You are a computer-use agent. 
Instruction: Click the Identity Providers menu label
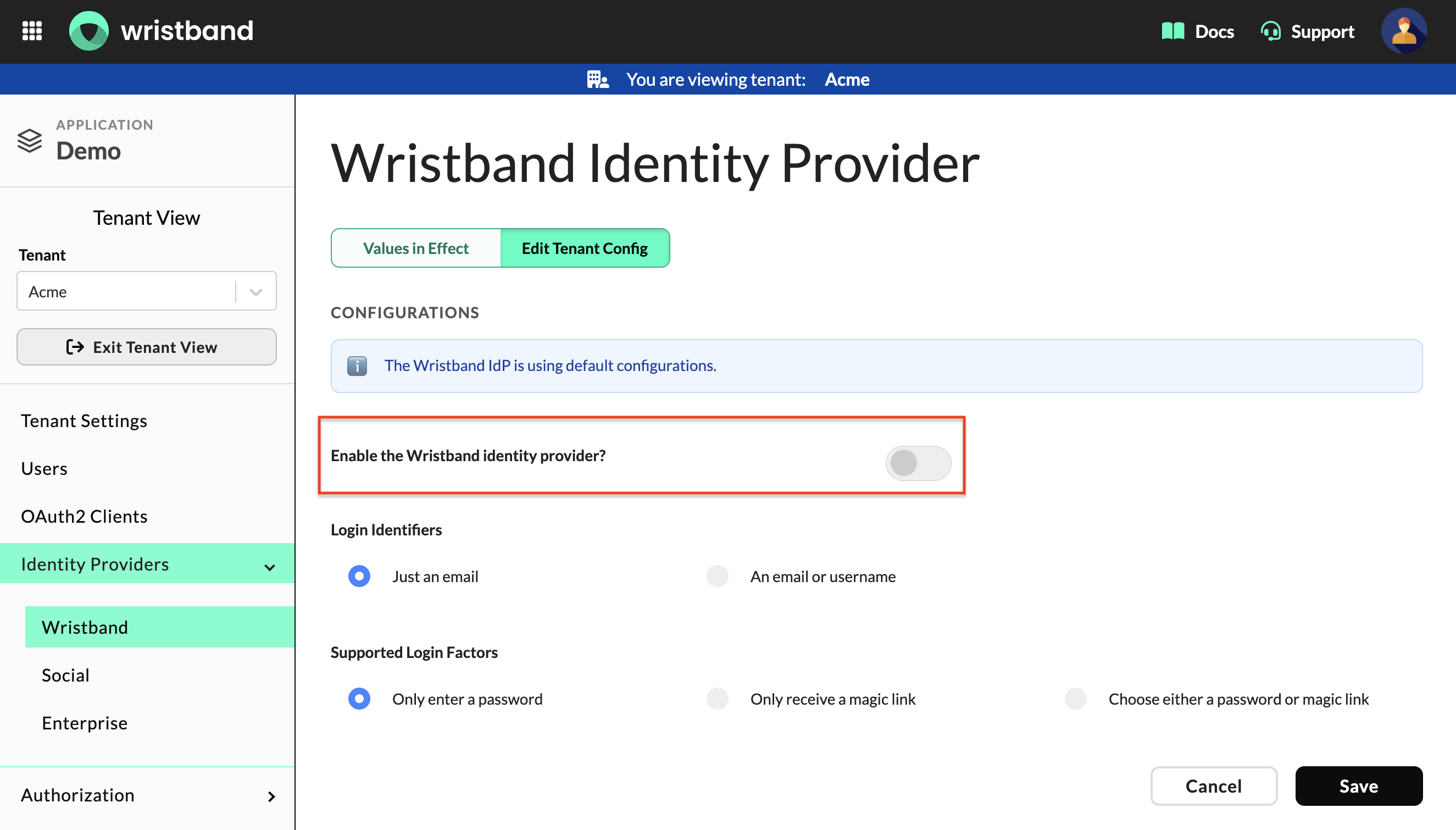95,564
